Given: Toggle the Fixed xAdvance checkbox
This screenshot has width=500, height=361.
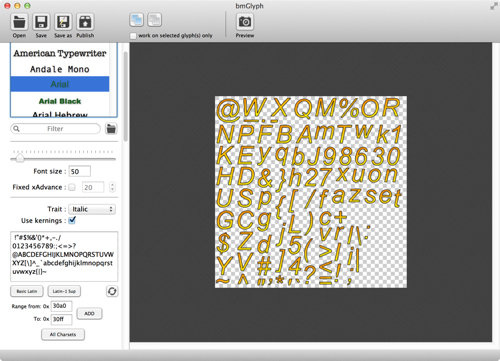Looking at the screenshot, I should 72,187.
